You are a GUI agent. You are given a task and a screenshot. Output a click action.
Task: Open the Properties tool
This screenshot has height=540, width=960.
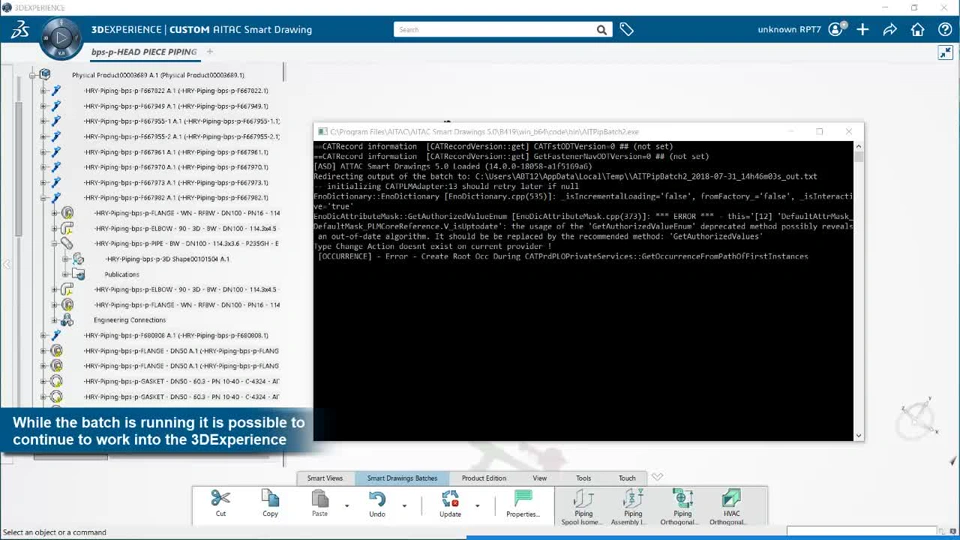523,504
